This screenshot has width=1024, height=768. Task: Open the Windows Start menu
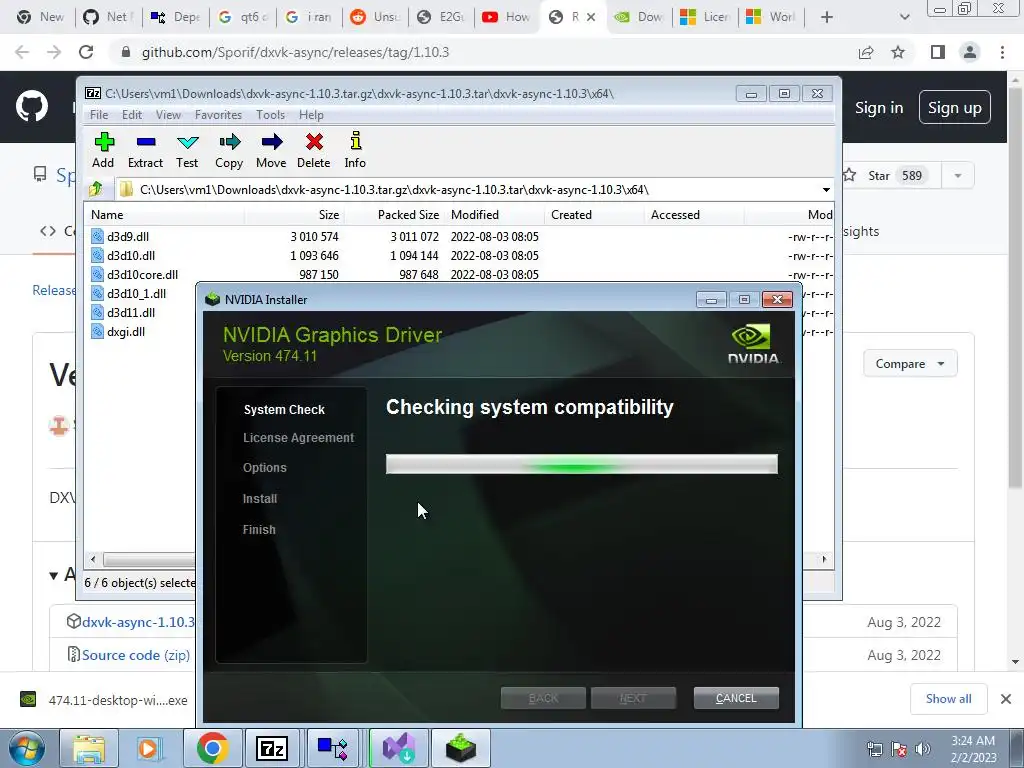(x=27, y=748)
